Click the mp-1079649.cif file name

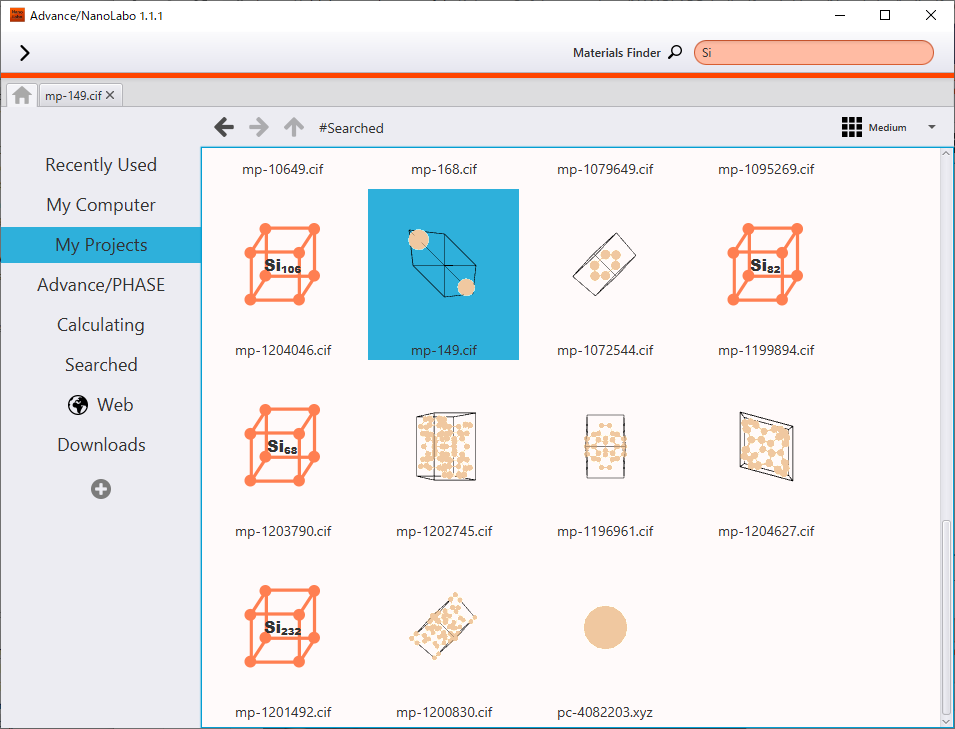(605, 169)
